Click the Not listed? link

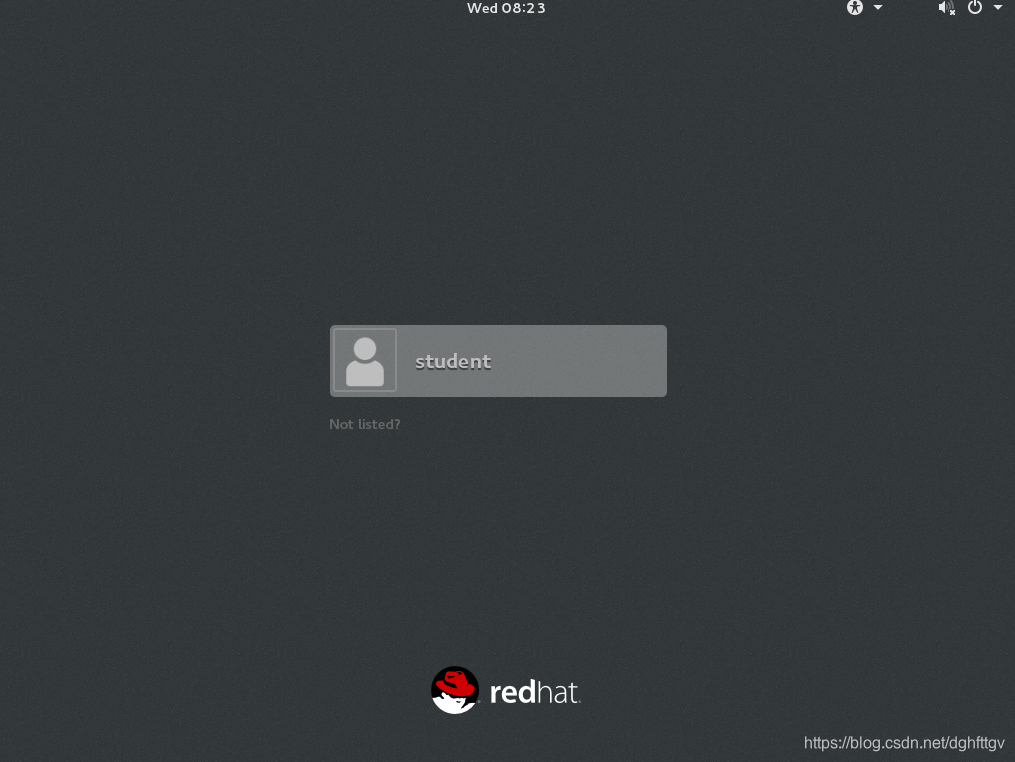[364, 424]
